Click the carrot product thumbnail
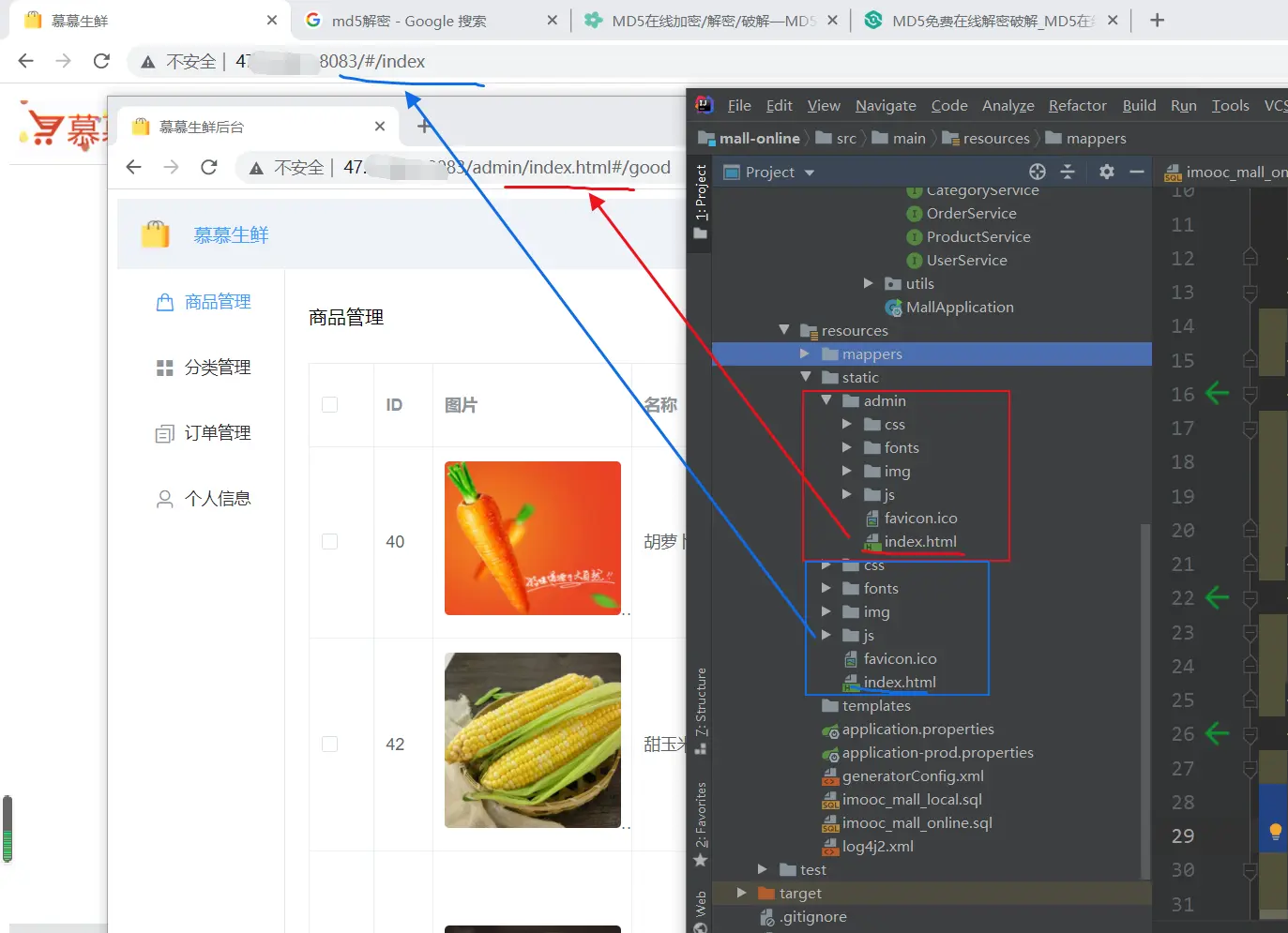The width and height of the screenshot is (1288, 933). coord(533,538)
